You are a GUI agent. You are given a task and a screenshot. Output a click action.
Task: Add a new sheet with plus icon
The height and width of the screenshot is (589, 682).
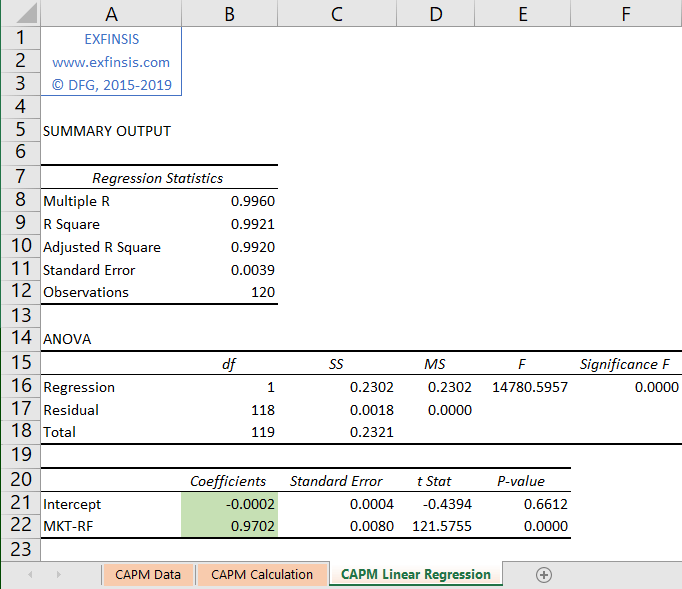544,575
